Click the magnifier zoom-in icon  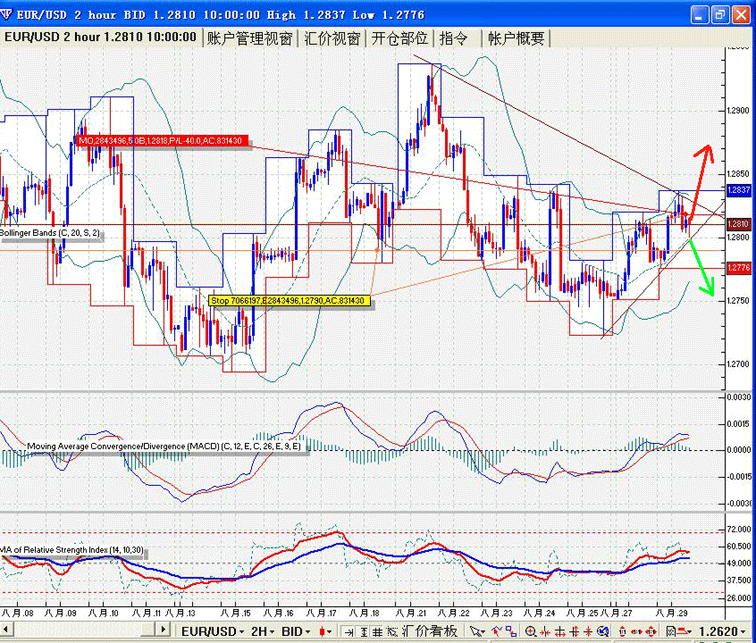pos(531,632)
